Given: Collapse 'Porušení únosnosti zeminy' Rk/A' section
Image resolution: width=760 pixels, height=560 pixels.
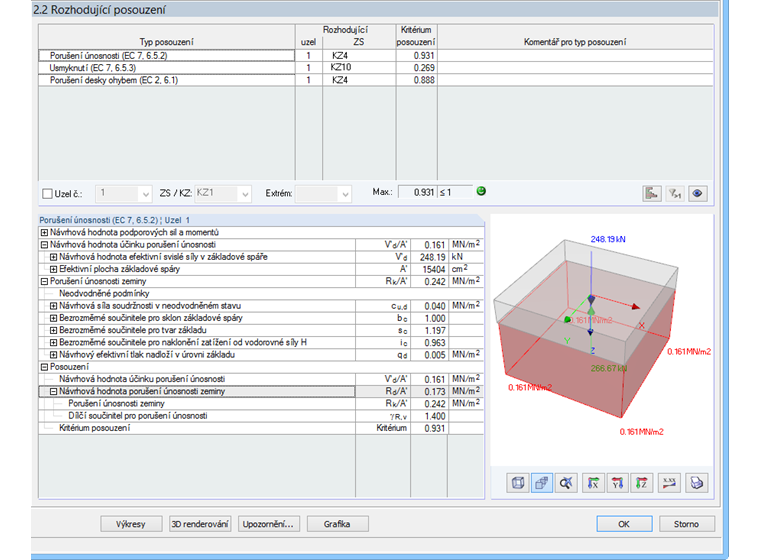Looking at the screenshot, I should point(45,281).
